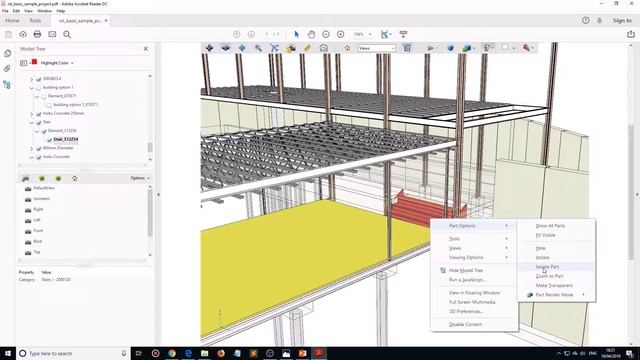Select the Fly navigation tool
Screen dimensions: 640x360
(x=275, y=48)
